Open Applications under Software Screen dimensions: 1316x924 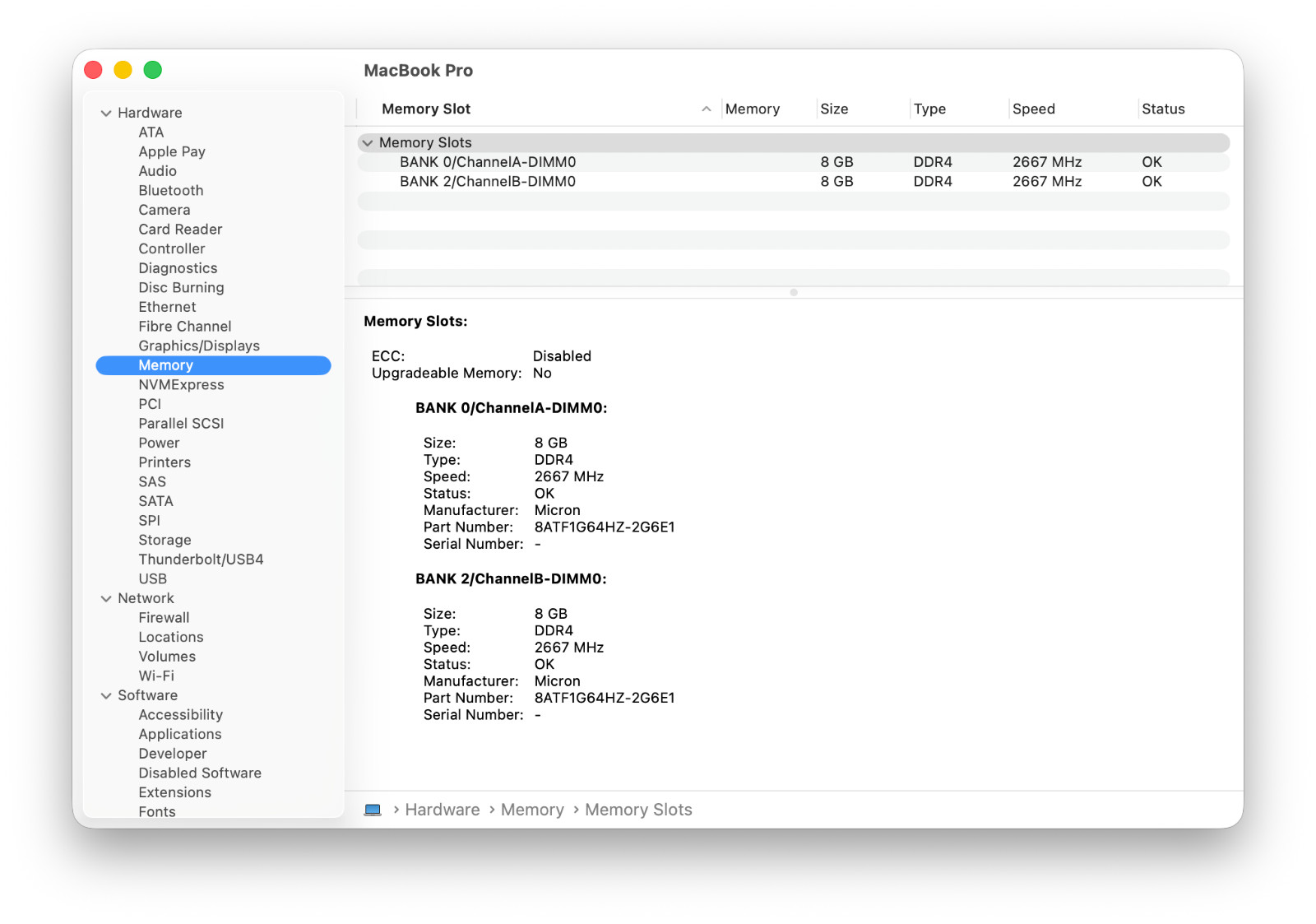(180, 734)
